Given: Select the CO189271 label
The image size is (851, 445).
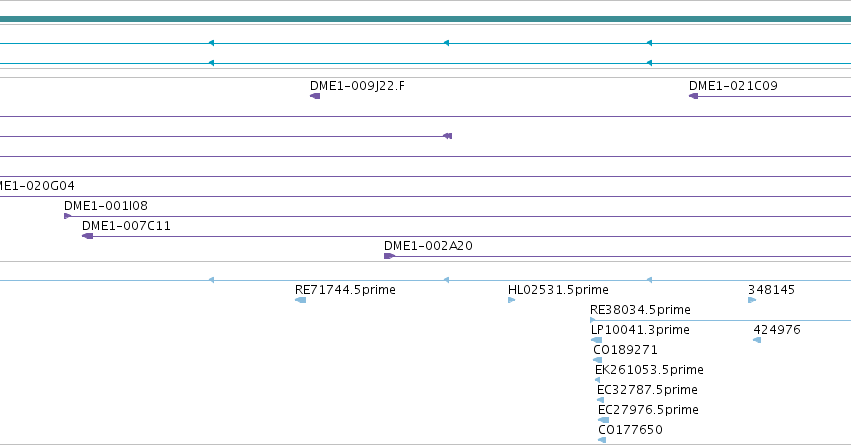Looking at the screenshot, I should (625, 350).
